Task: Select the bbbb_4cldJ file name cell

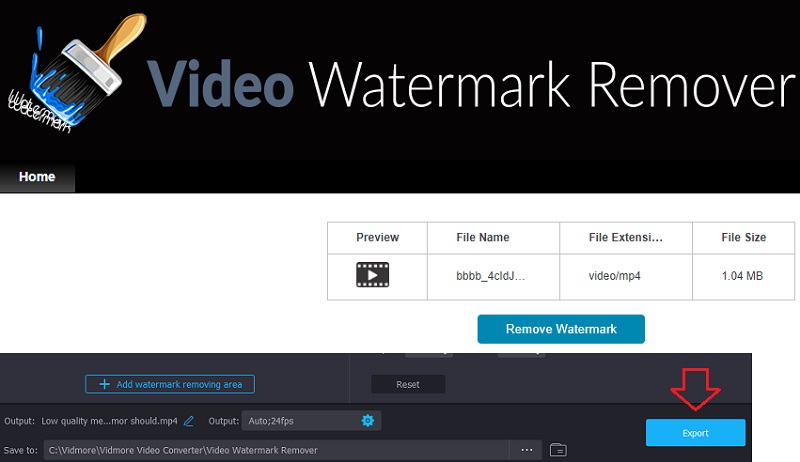Action: 493,274
